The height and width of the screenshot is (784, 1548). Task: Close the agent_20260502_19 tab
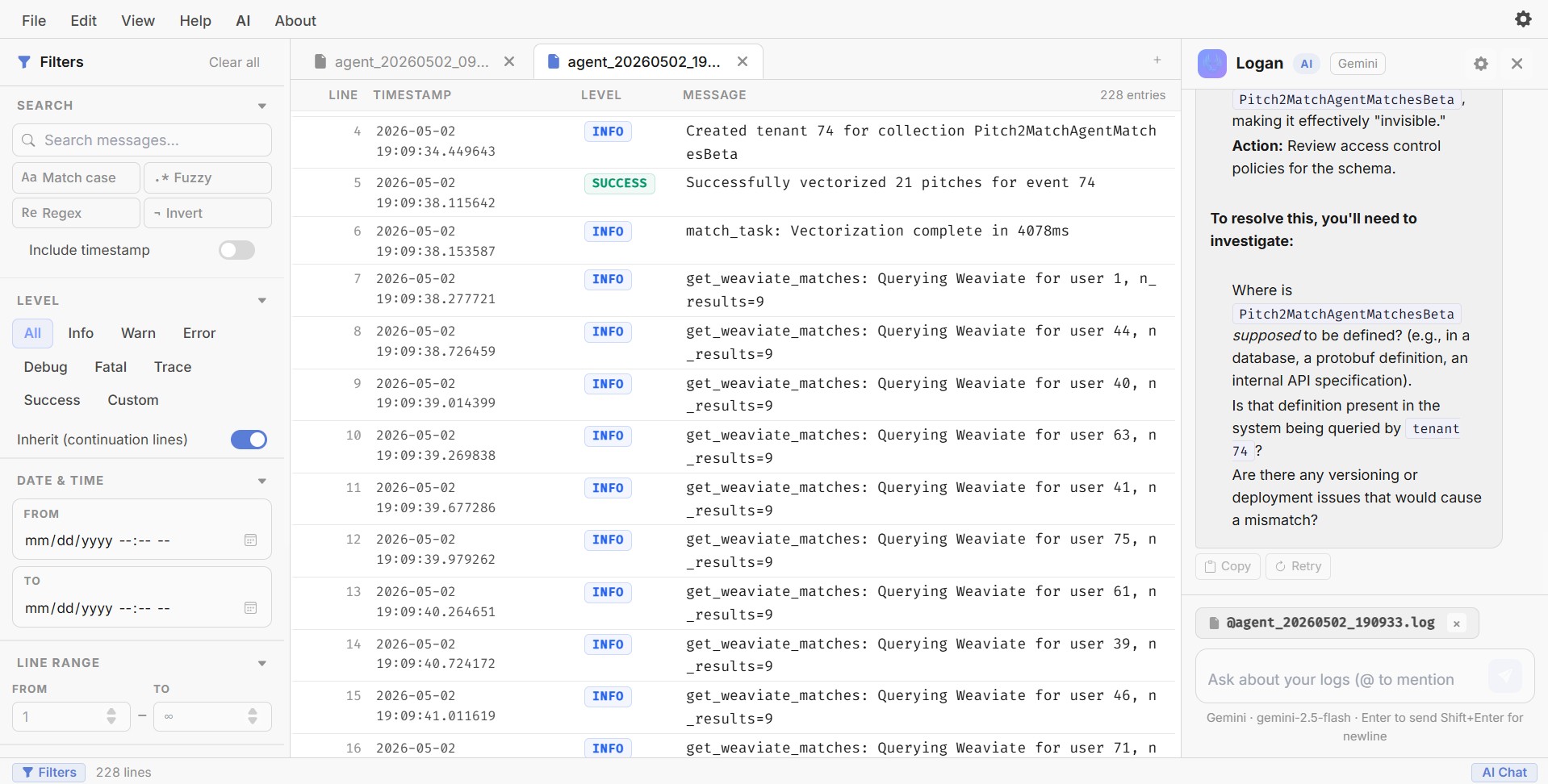743,61
